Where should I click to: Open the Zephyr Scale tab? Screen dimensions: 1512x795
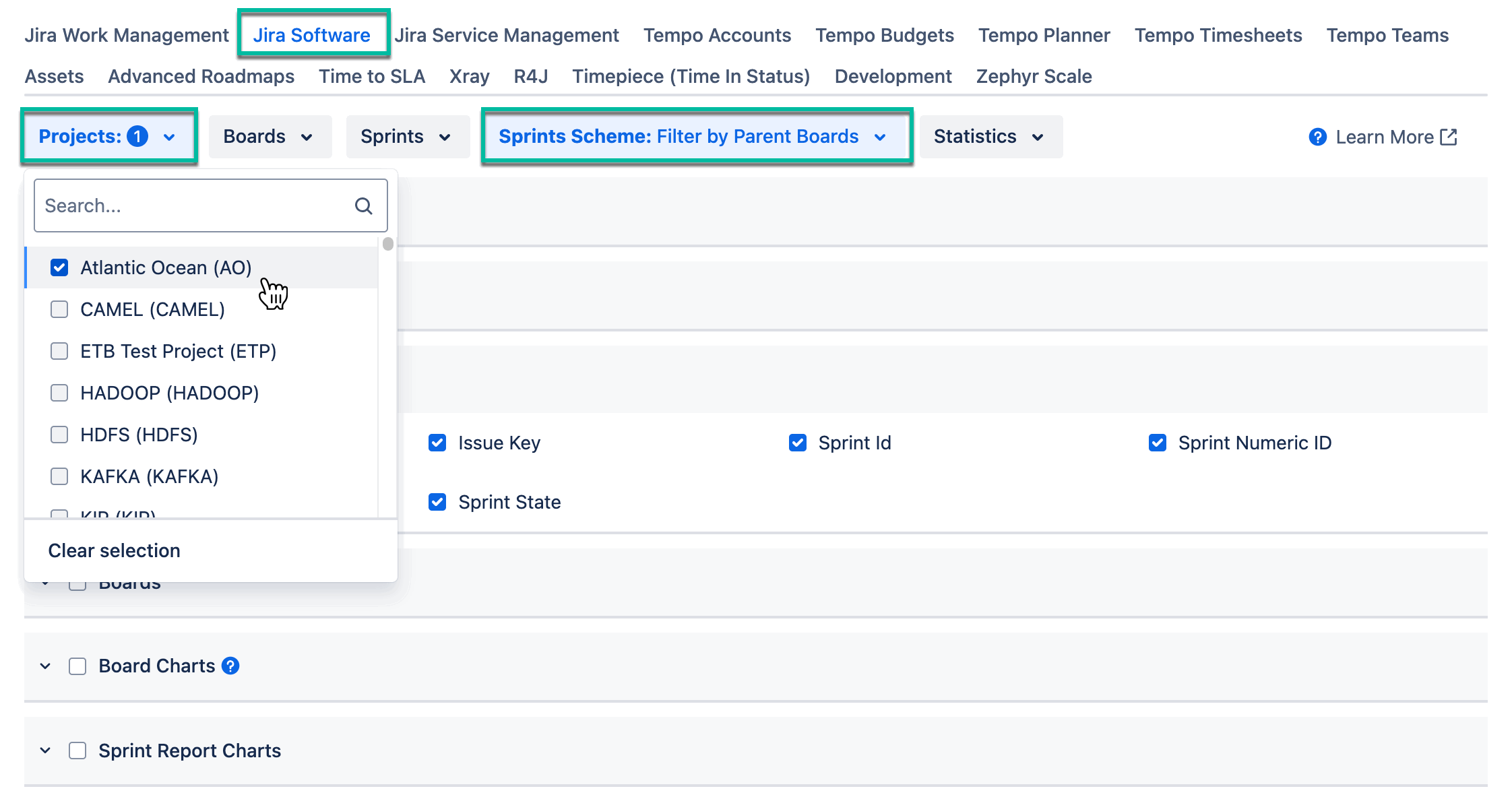(x=1034, y=76)
